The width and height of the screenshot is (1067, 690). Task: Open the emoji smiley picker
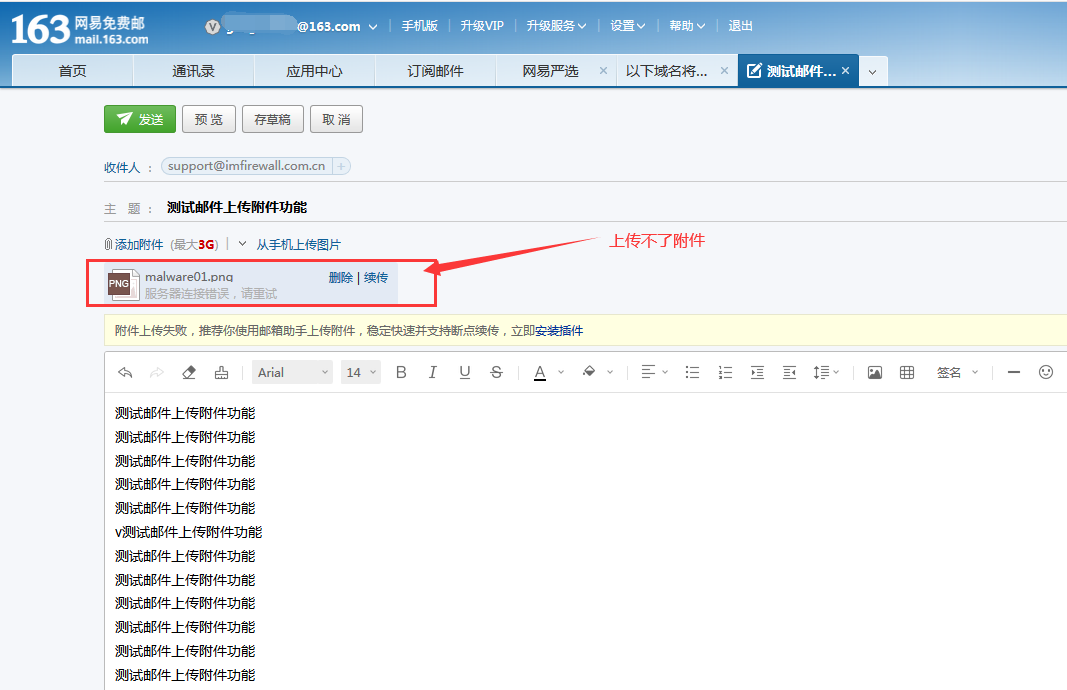pyautogui.click(x=1046, y=372)
